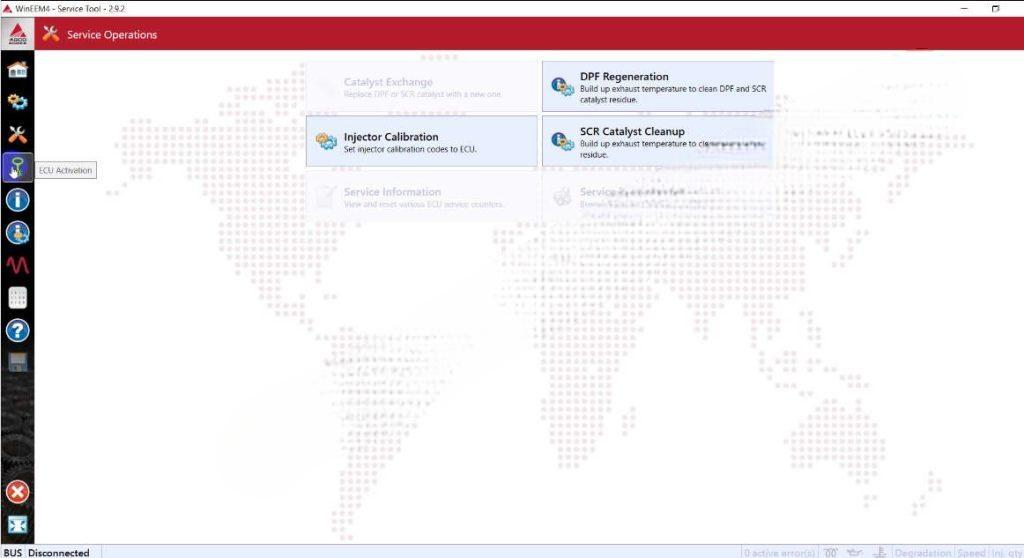
Task: Open the Injector Calibration operation
Action: tap(421, 141)
